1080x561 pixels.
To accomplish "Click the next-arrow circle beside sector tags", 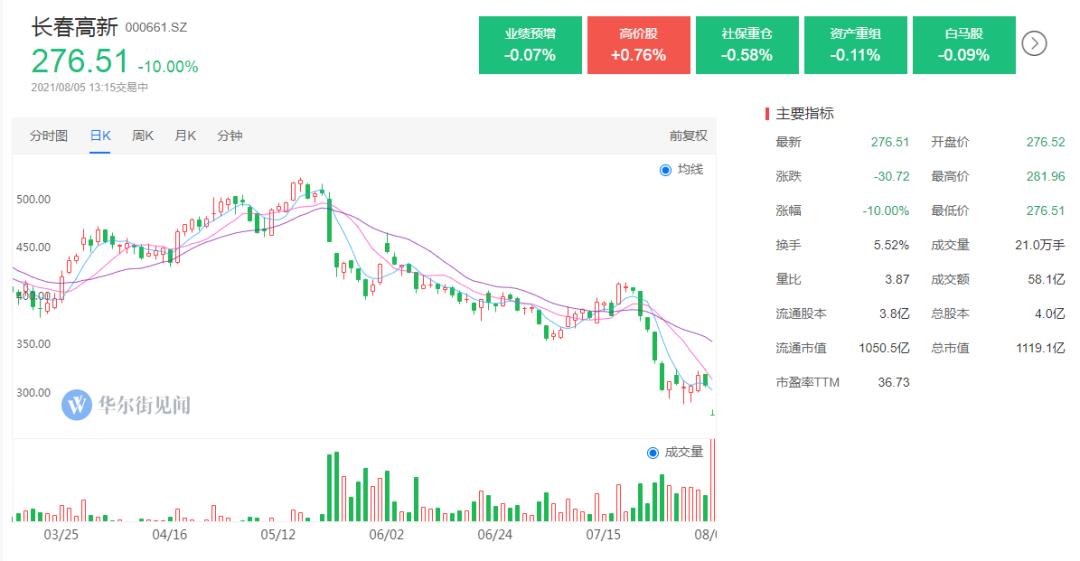I will (x=1034, y=44).
